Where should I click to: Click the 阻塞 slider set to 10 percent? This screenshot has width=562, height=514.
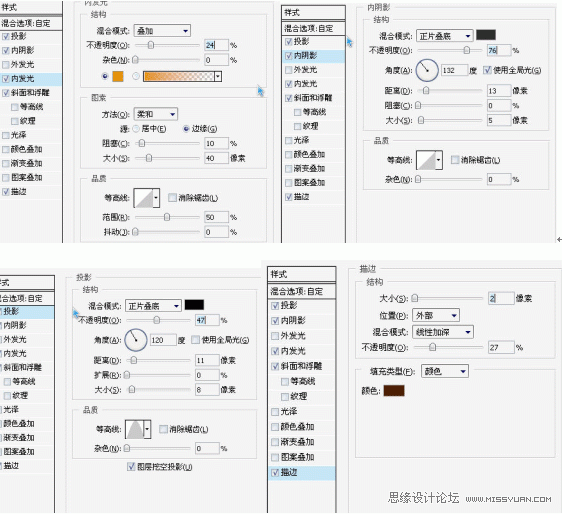coord(142,143)
